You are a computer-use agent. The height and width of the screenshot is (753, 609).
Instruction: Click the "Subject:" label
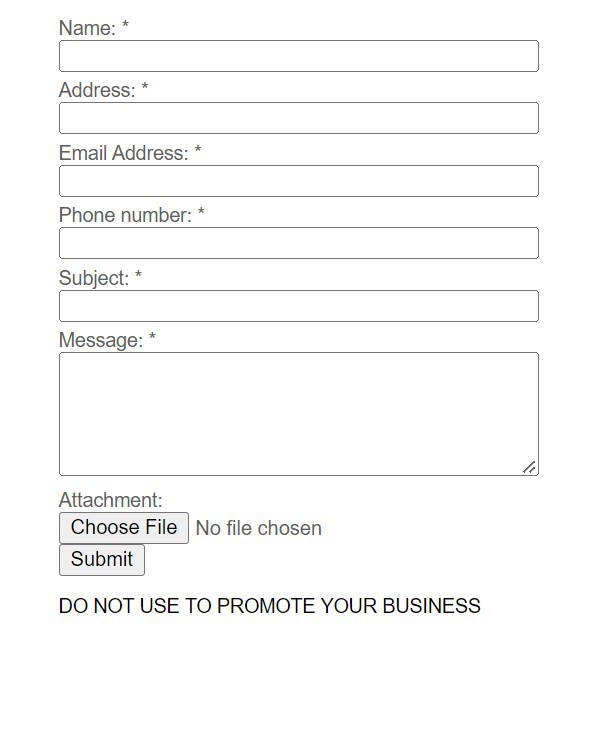coord(93,278)
